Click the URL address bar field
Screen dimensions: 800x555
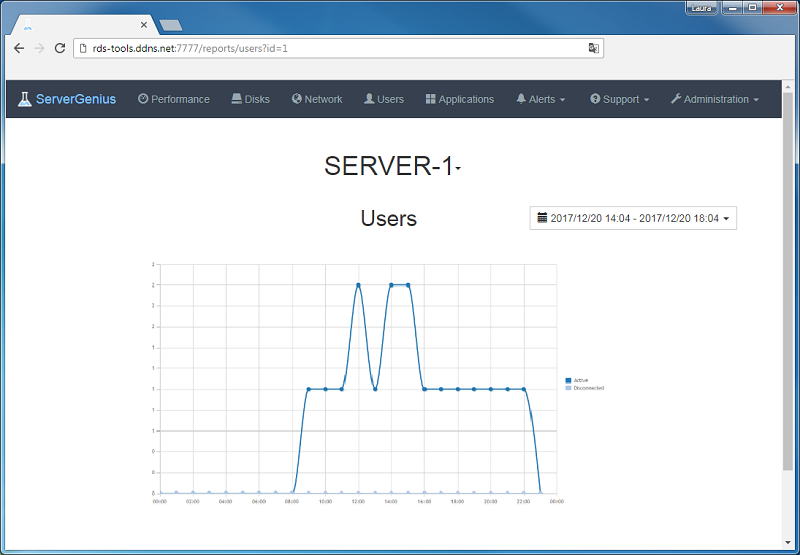[x=330, y=48]
